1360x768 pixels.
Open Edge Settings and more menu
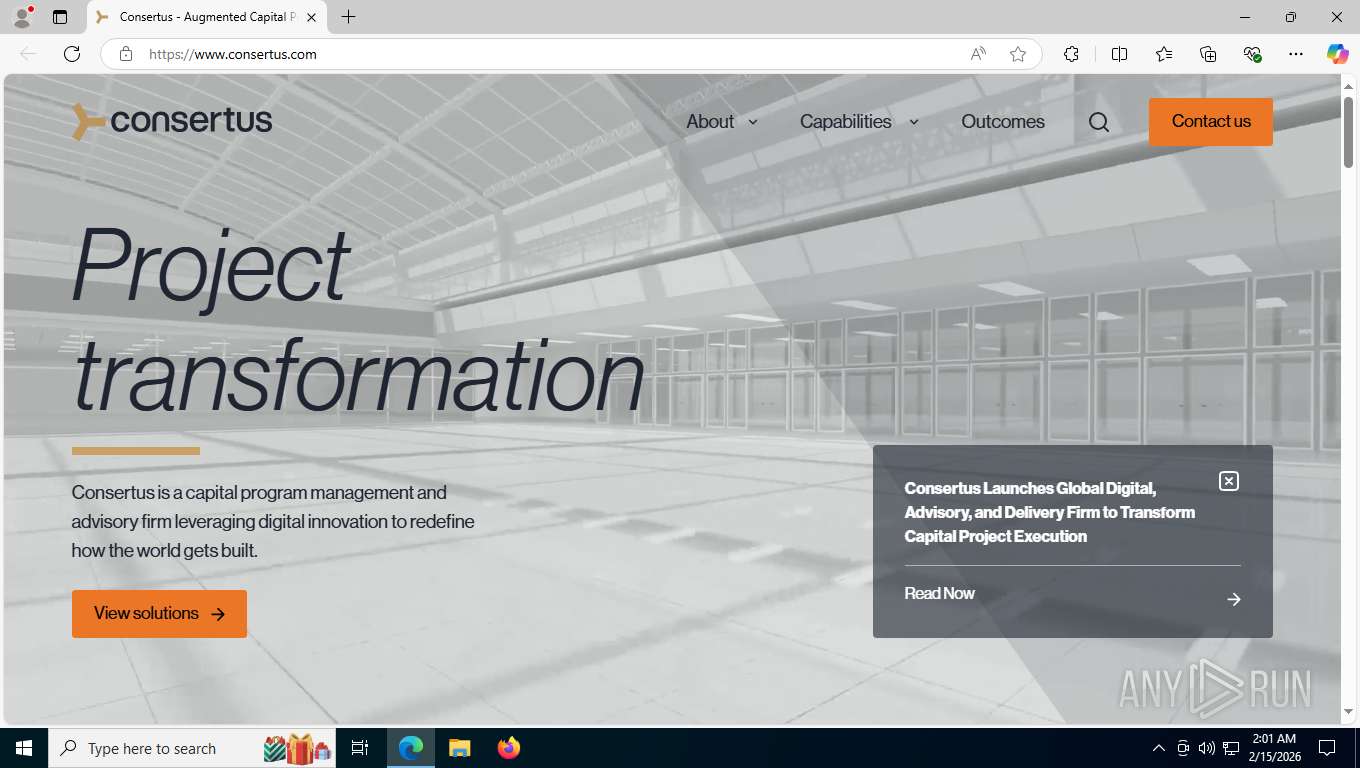1296,54
